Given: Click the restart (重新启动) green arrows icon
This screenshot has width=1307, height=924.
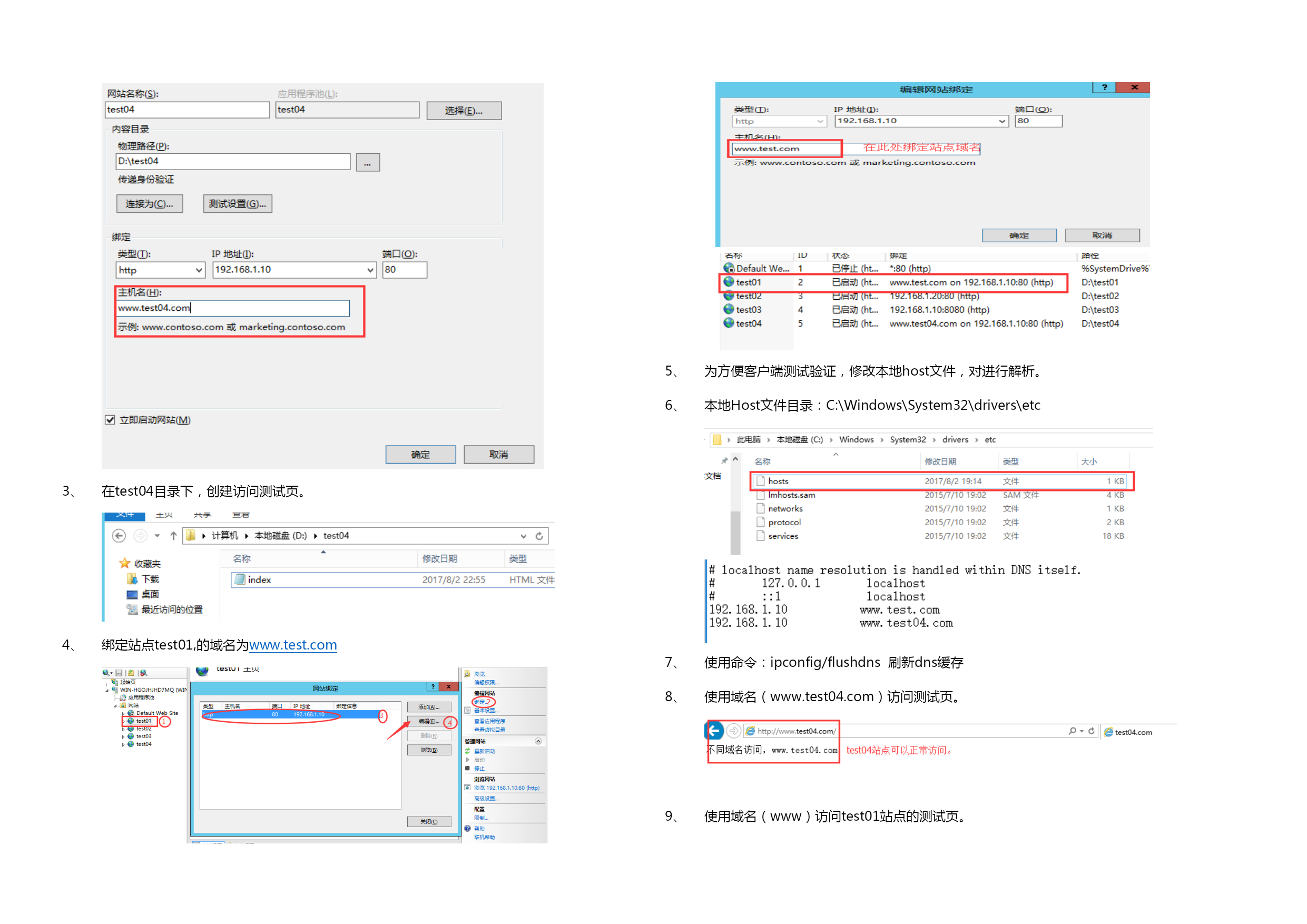Looking at the screenshot, I should pos(467,751).
